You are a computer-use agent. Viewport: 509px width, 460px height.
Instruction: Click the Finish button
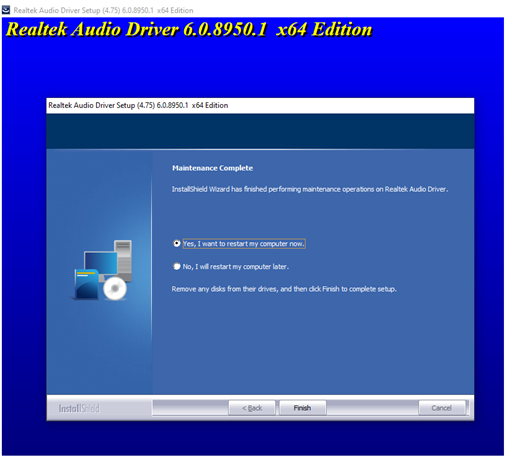coord(302,408)
